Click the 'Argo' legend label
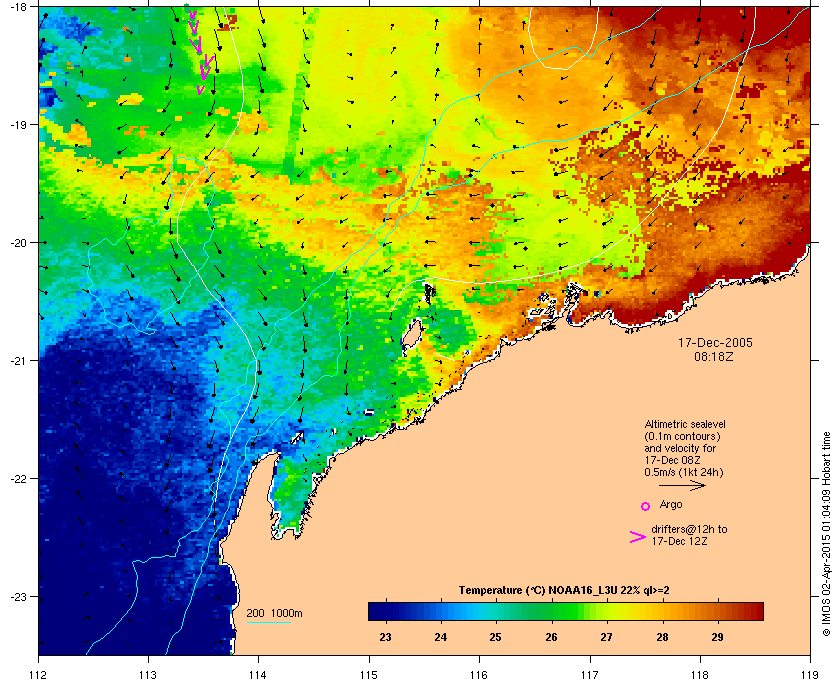840x680 pixels. [671, 504]
